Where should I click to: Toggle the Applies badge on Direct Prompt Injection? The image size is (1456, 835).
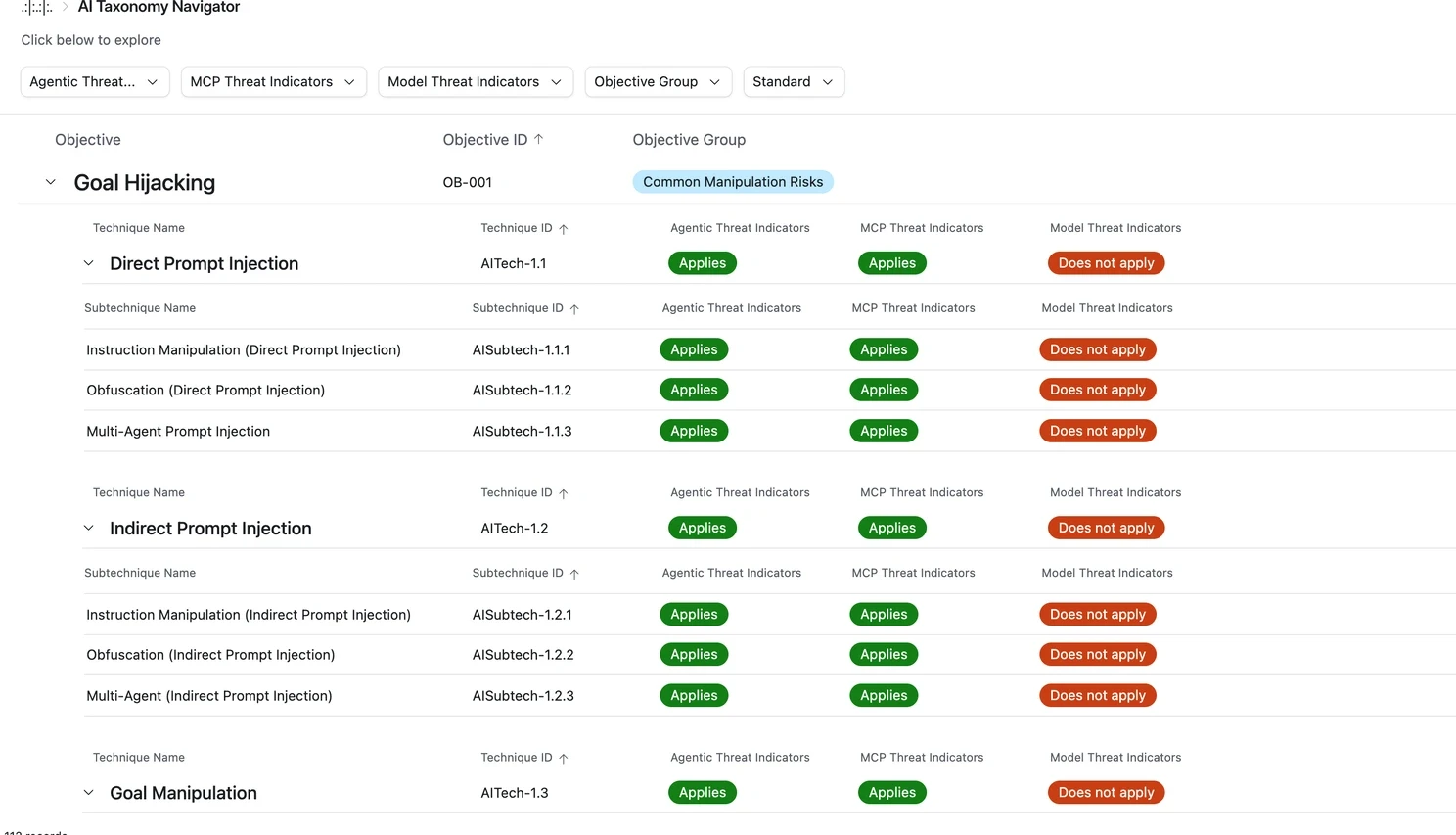tap(702, 262)
